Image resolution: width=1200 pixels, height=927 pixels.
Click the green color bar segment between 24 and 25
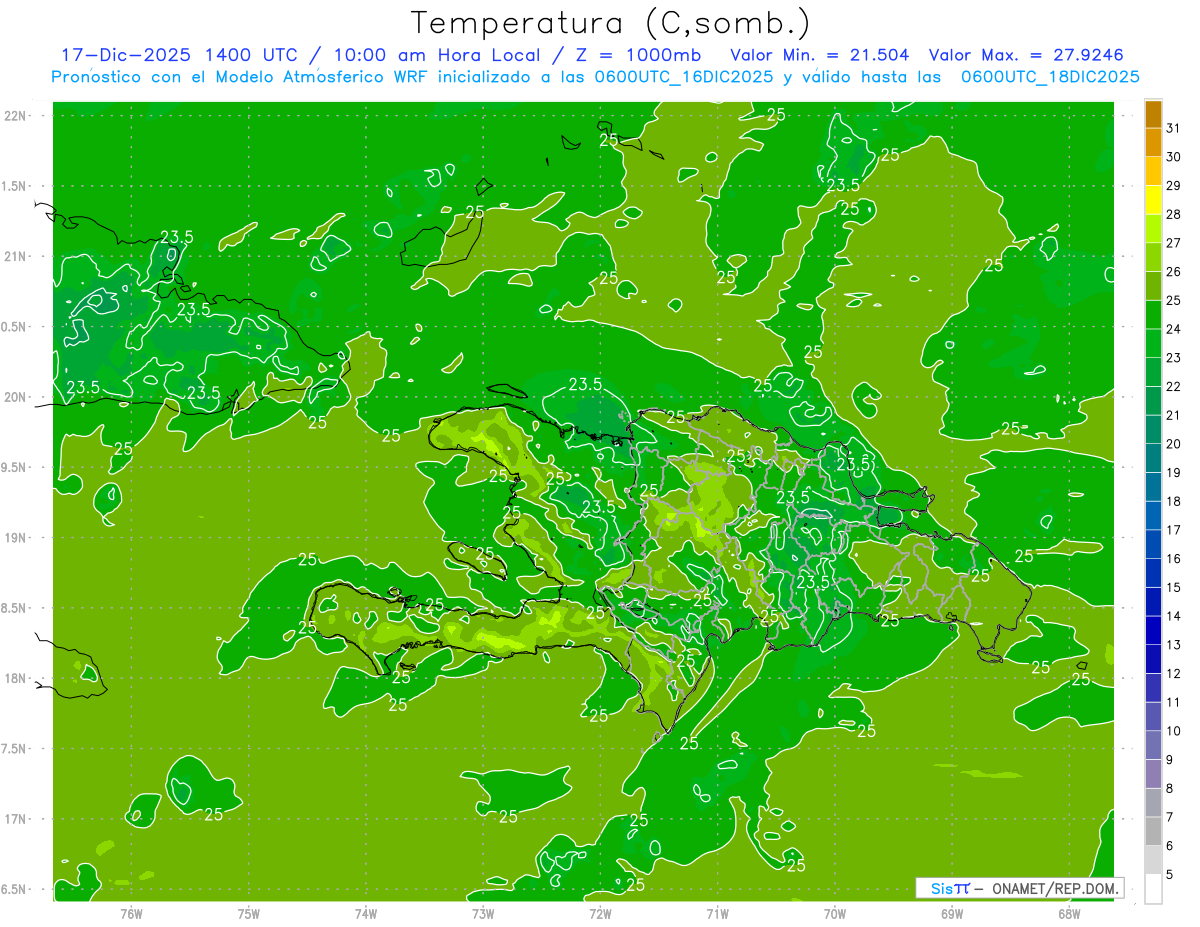pyautogui.click(x=1153, y=315)
